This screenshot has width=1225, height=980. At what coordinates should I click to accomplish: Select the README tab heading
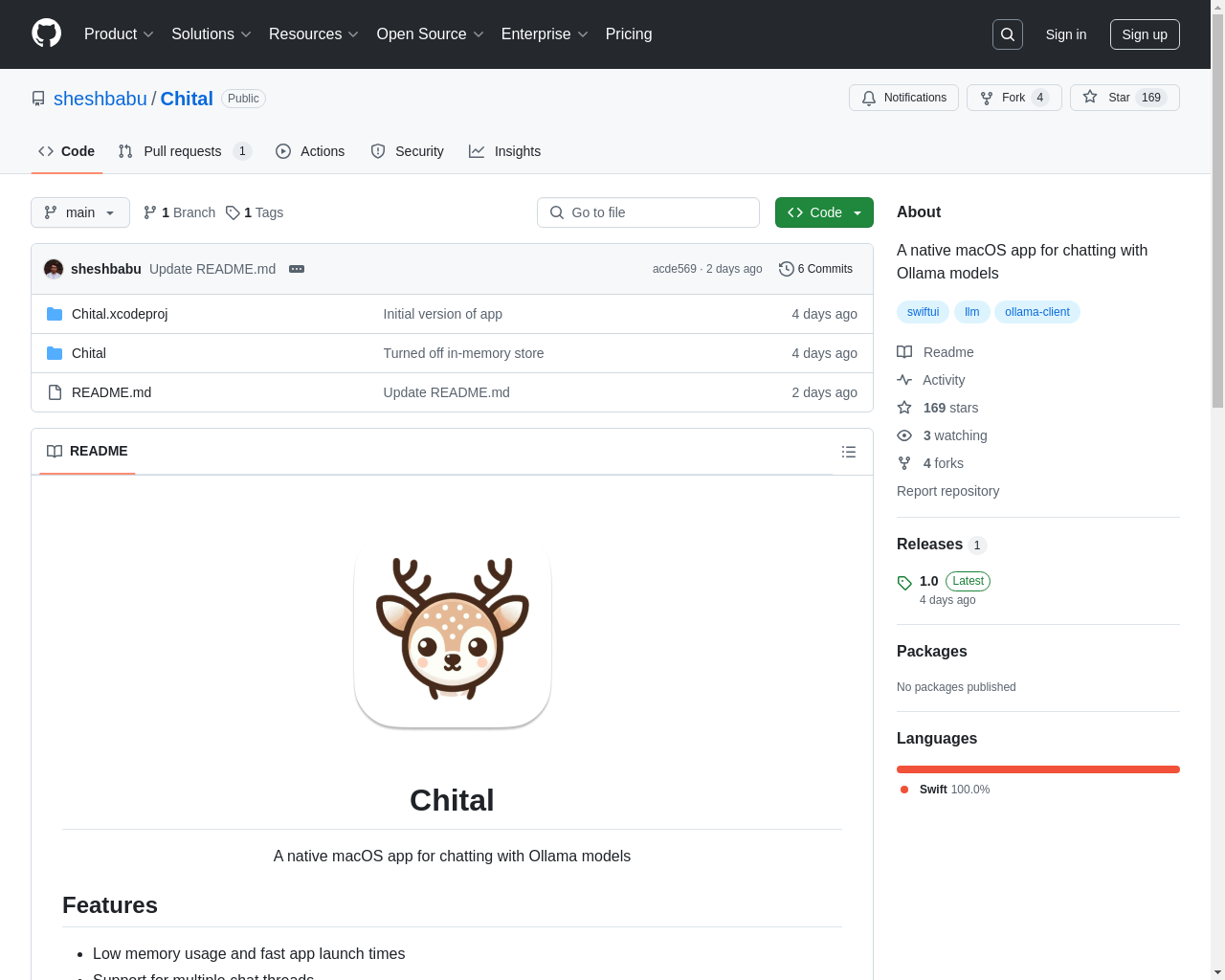(87, 451)
